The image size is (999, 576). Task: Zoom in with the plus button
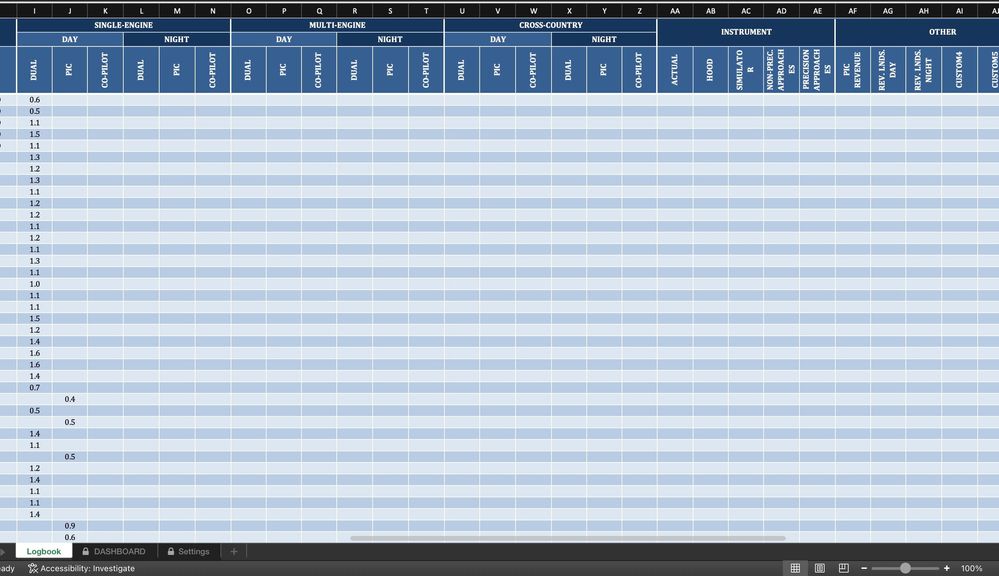pyautogui.click(x=947, y=568)
